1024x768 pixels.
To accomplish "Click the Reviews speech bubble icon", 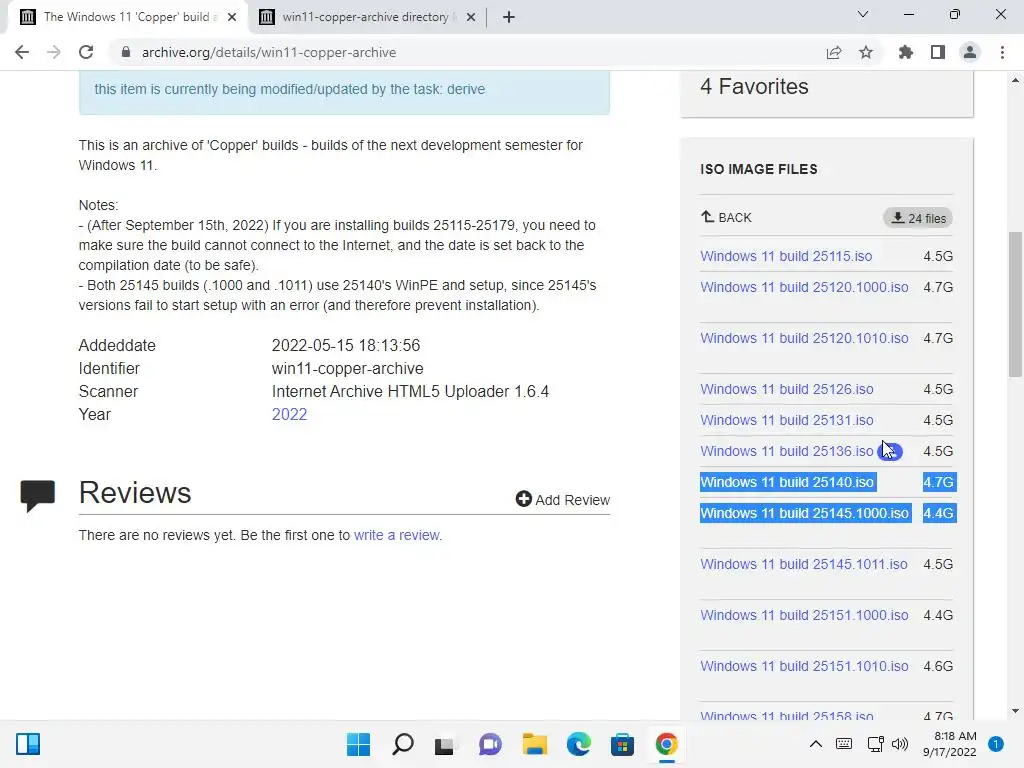I will (x=37, y=496).
